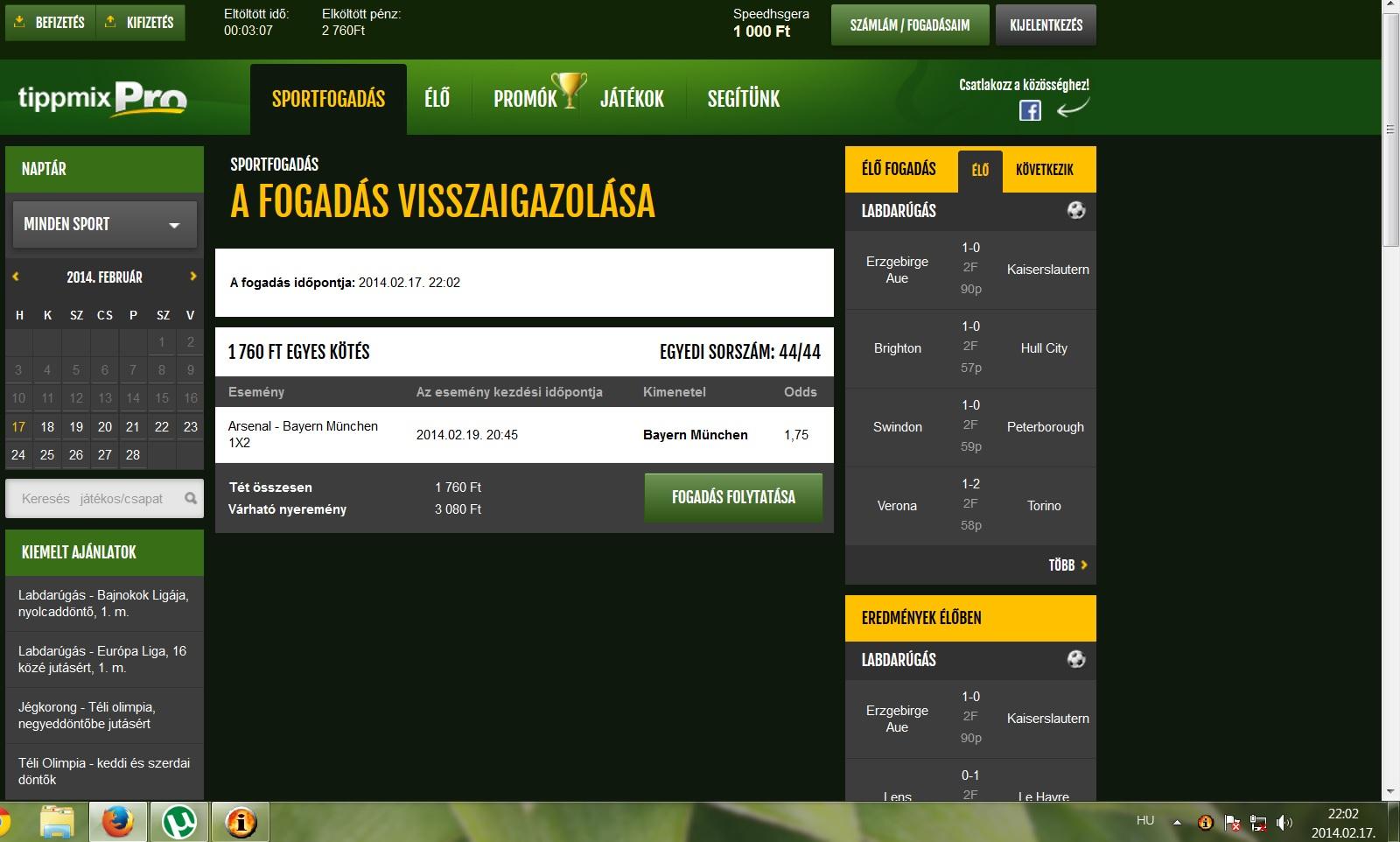Click the volume icon in system tray
The height and width of the screenshot is (842, 1400).
coord(1284,823)
